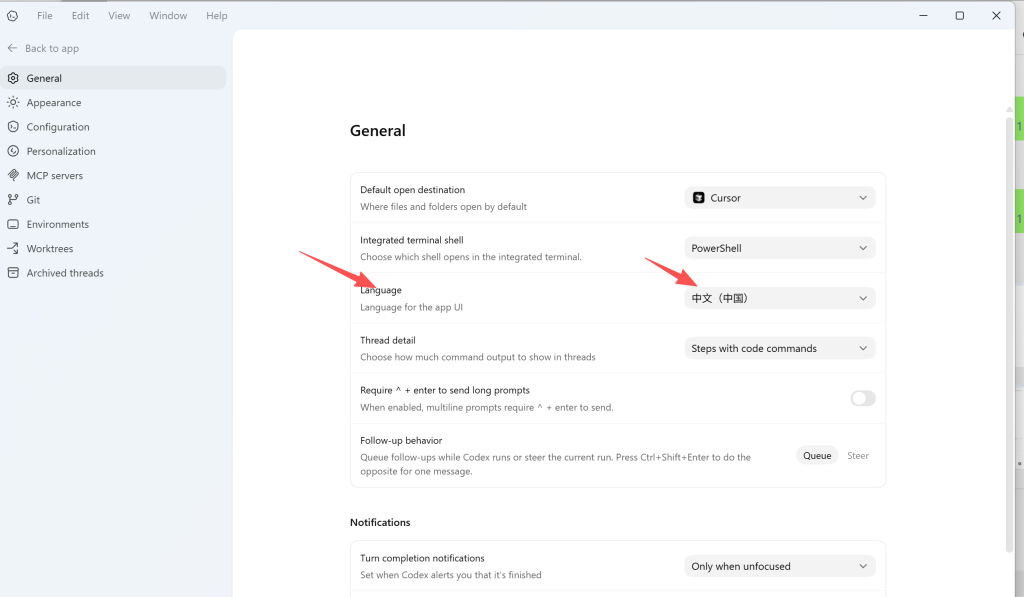Image resolution: width=1024 pixels, height=597 pixels.
Task: Click the settings page scrollbar
Action: pos(1009,200)
